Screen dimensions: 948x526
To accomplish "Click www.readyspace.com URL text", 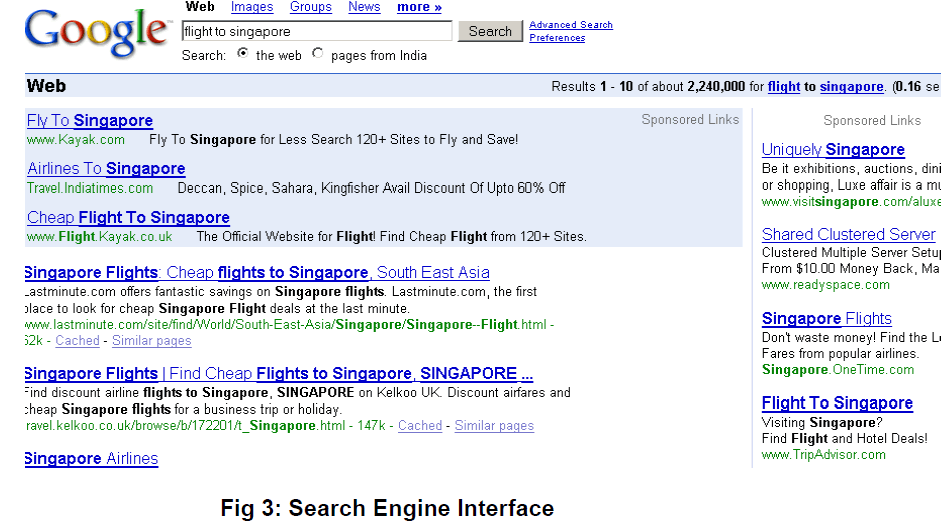I will coord(826,285).
